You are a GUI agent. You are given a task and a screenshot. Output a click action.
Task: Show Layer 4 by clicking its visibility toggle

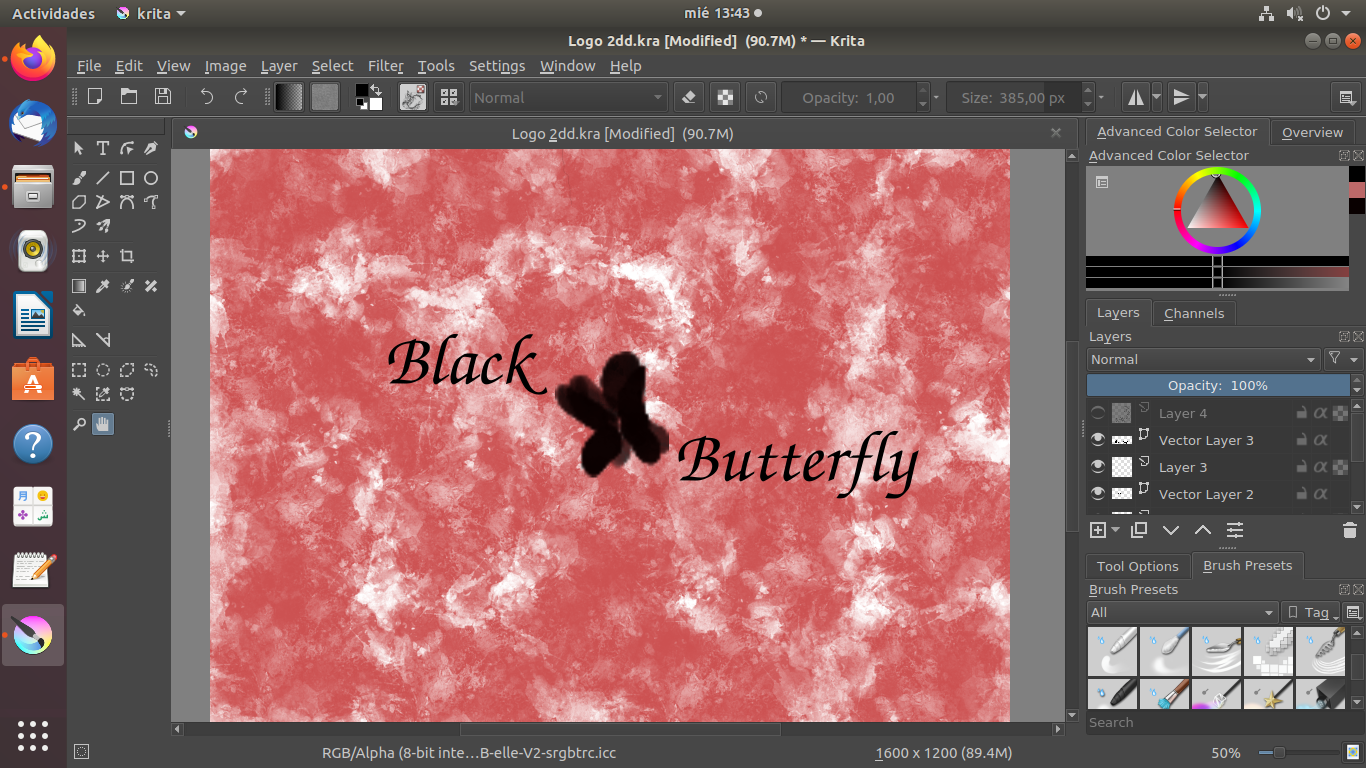pyautogui.click(x=1098, y=413)
